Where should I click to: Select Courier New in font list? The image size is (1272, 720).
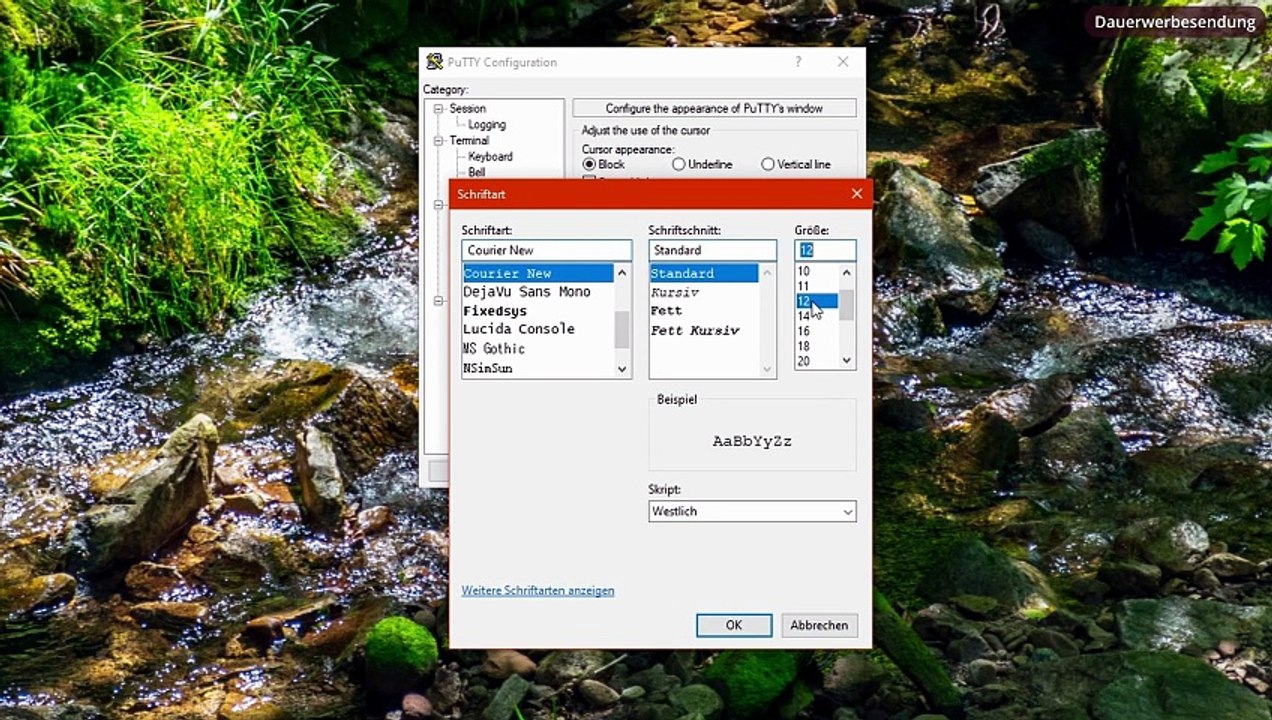538,273
